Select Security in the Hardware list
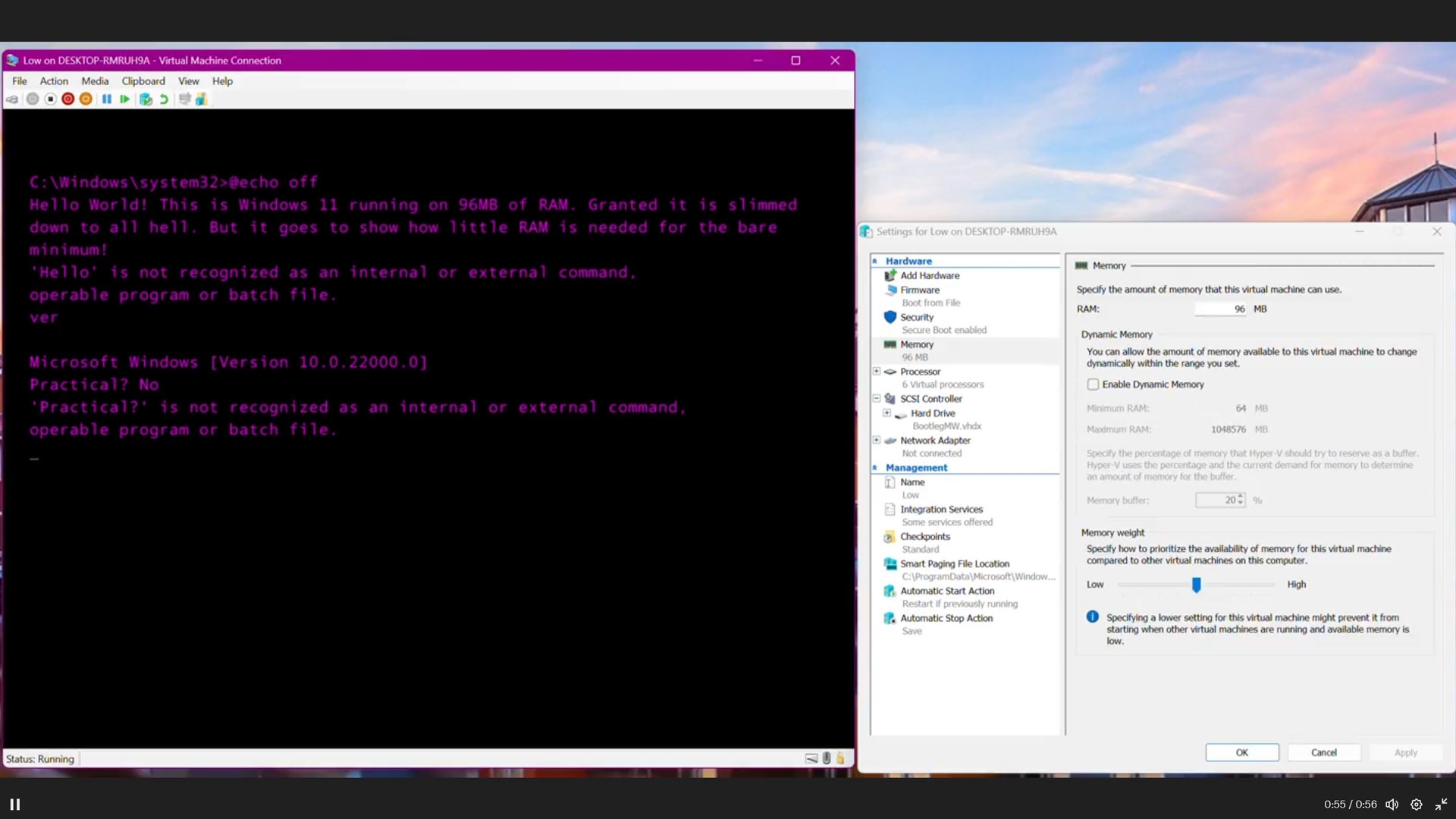Viewport: 1456px width, 819px height. 917,317
